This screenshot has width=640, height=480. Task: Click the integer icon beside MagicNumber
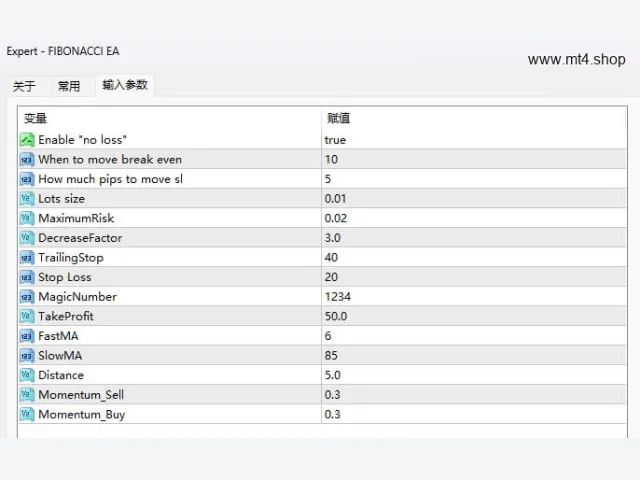(x=27, y=297)
